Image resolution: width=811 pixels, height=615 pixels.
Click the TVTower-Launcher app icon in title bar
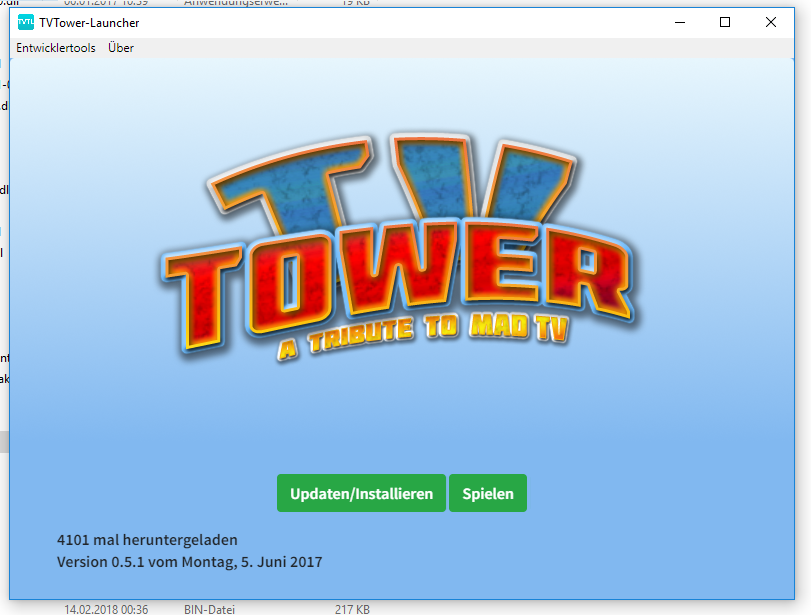coord(25,23)
